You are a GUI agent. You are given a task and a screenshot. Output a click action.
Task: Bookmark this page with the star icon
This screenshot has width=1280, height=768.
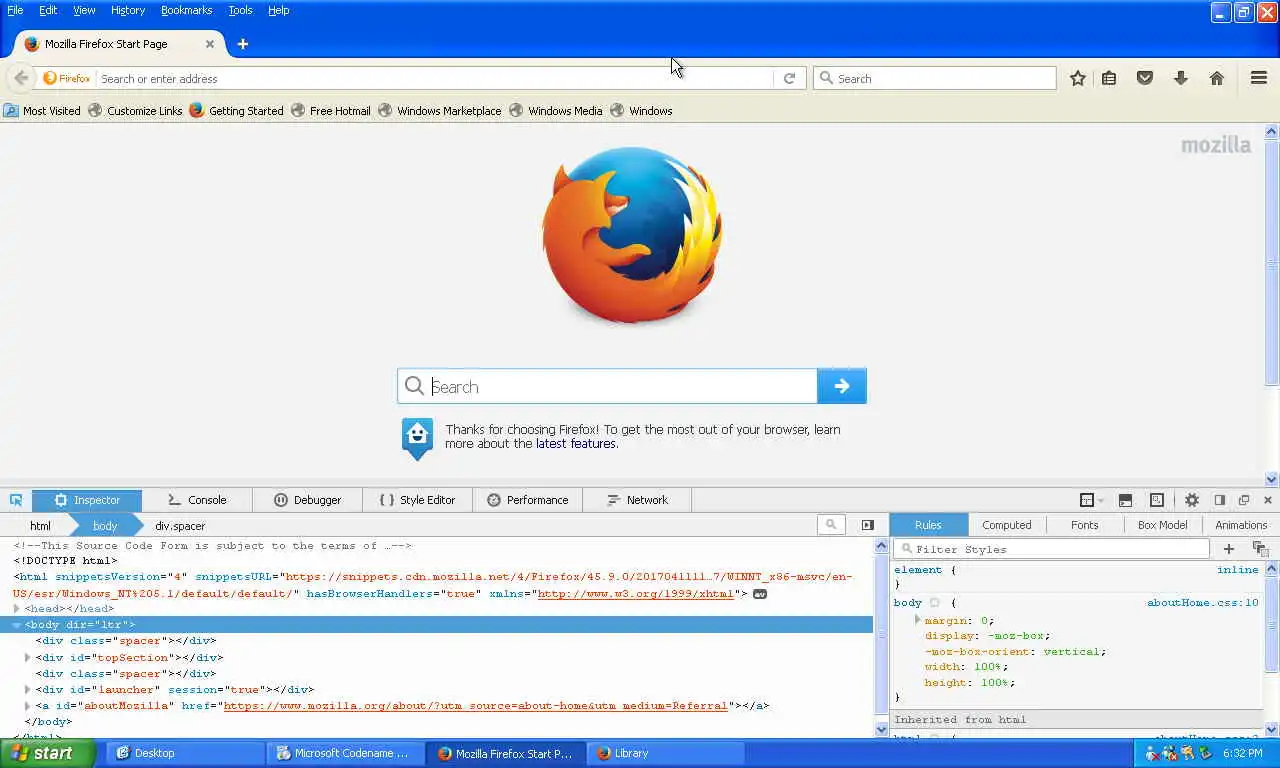[x=1078, y=78]
